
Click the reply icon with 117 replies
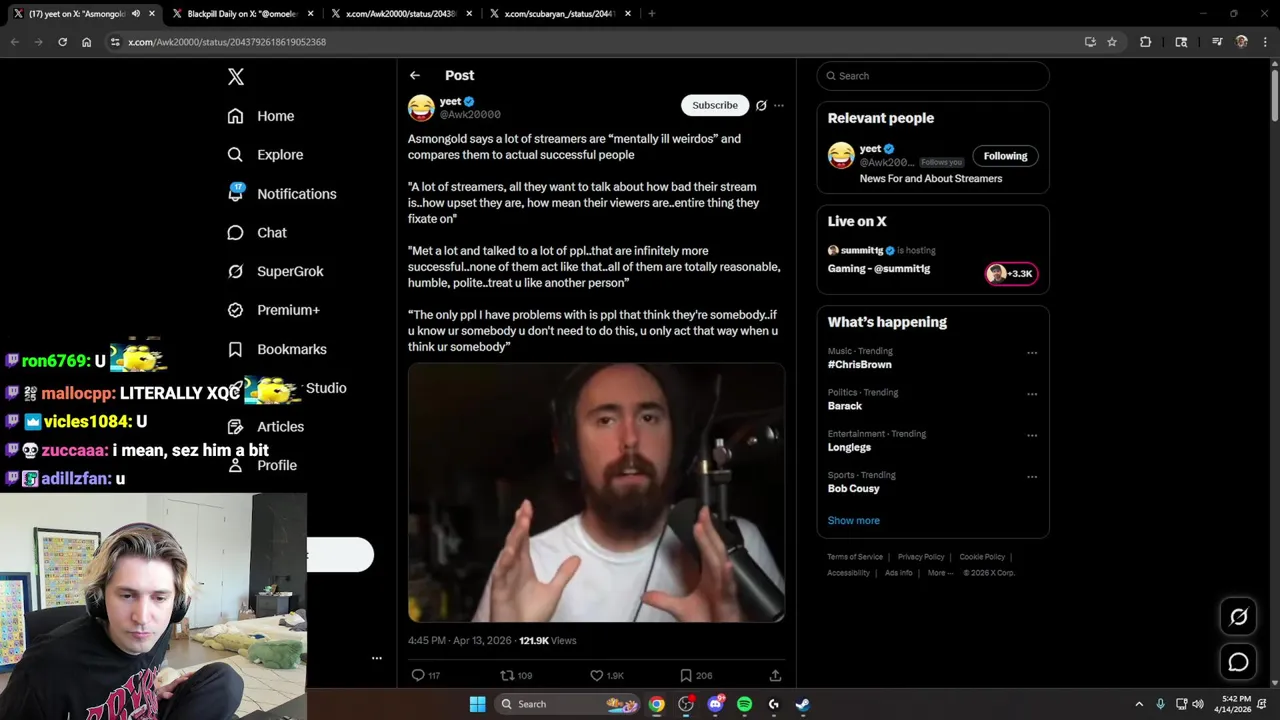click(x=418, y=676)
